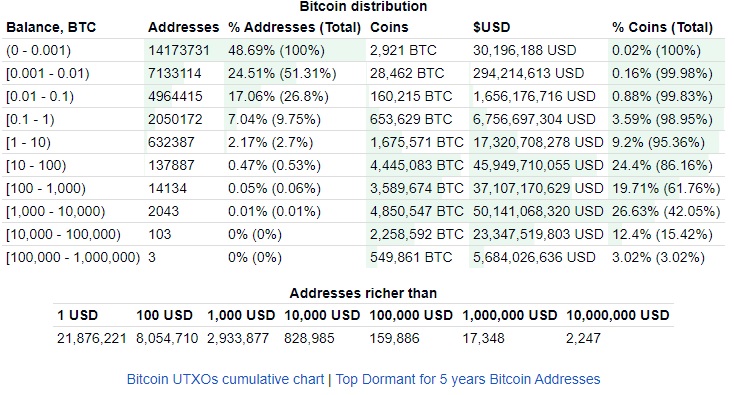Click the Addresses richer than heading
This screenshot has height=395, width=734.
click(x=363, y=293)
